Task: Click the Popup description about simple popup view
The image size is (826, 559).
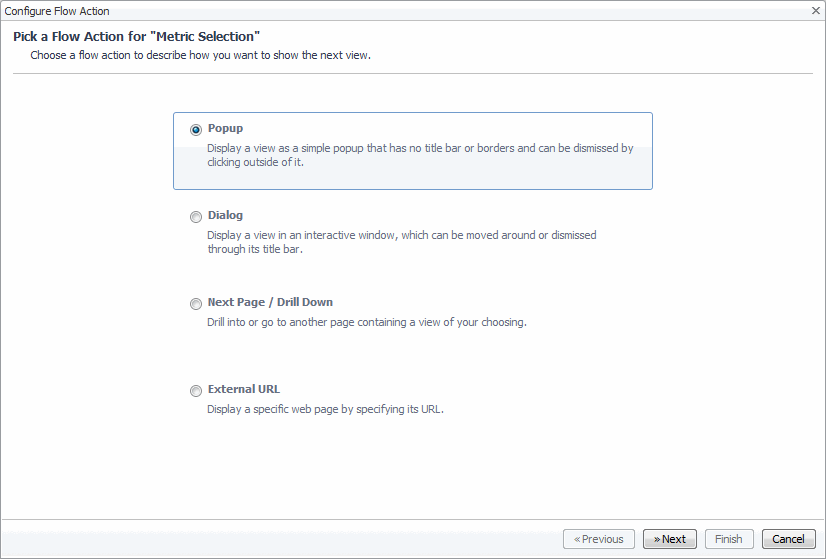Action: click(x=420, y=155)
